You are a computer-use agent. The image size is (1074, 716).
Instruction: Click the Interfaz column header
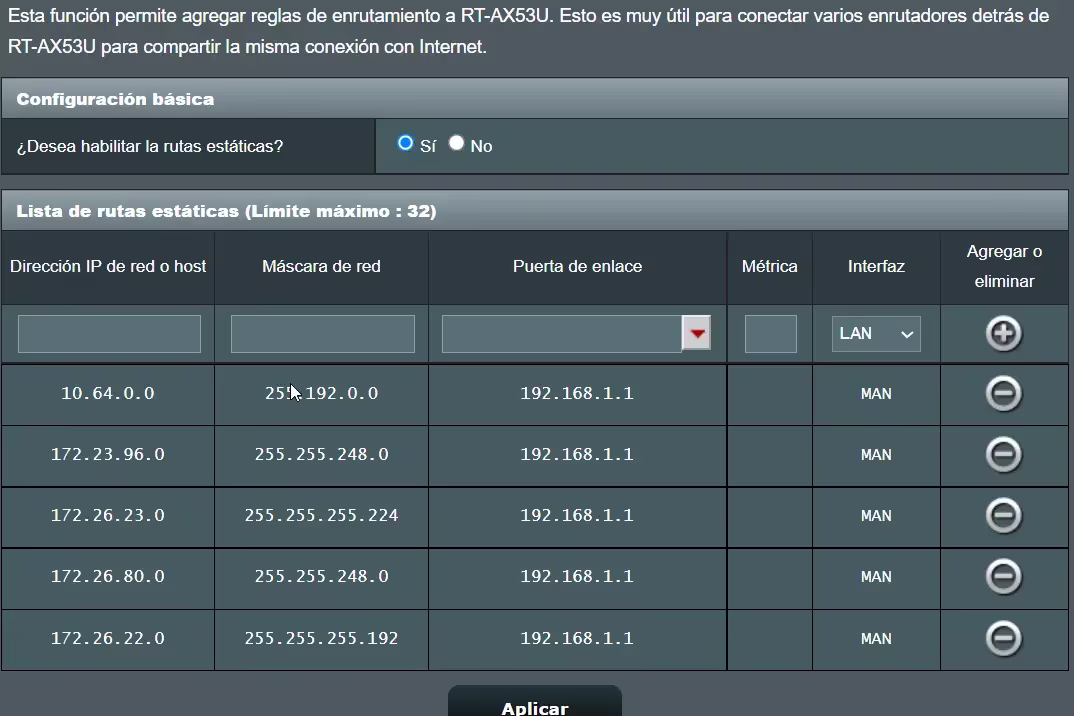[x=876, y=267]
